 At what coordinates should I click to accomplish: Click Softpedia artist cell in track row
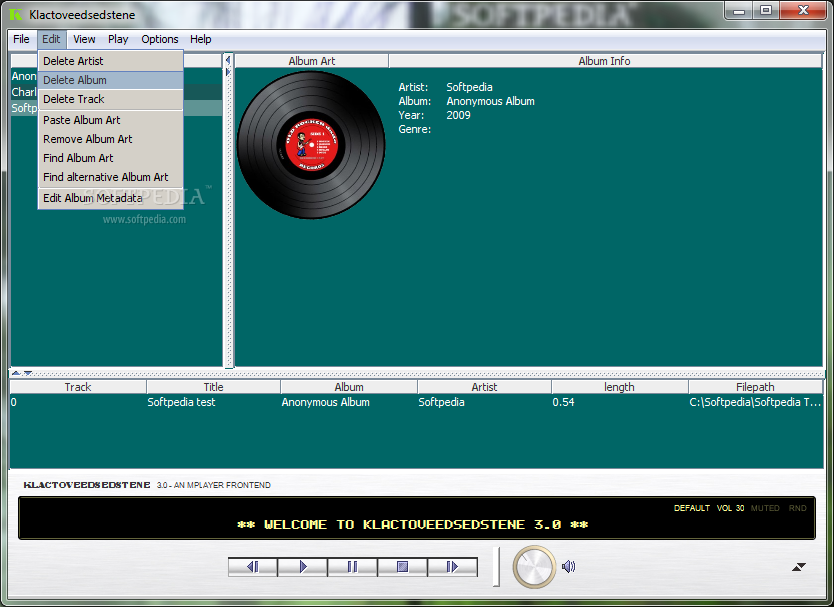[441, 402]
